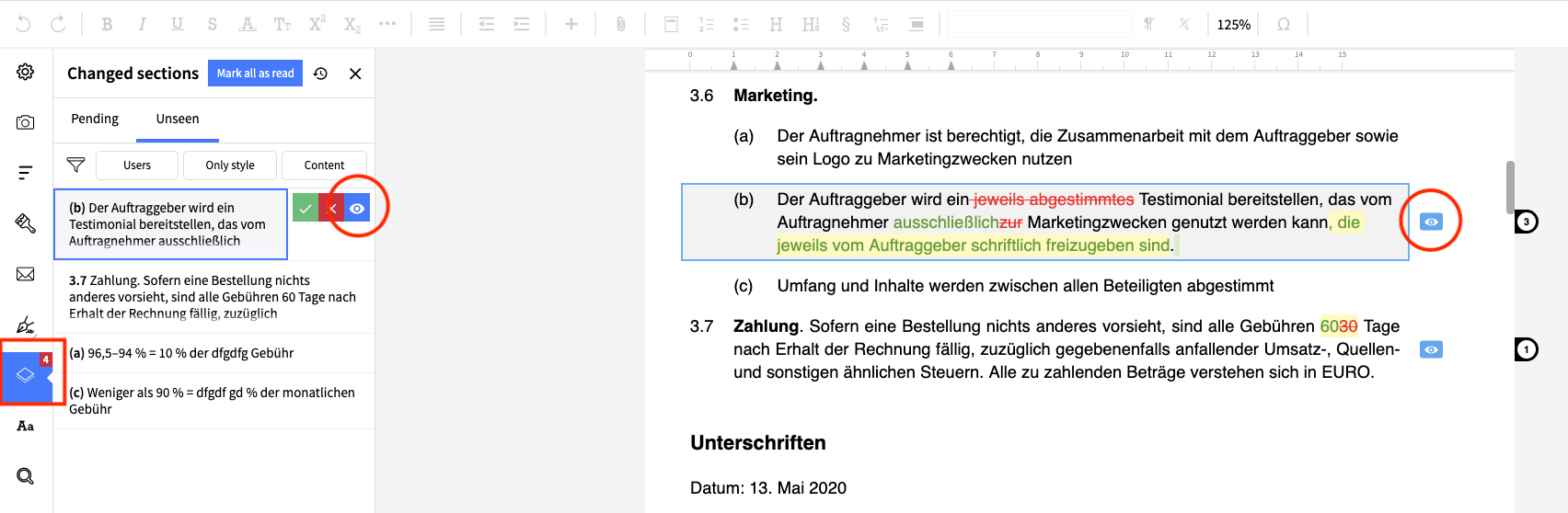Apply superscript formatting
This screenshot has height=513, width=1568.
(317, 24)
